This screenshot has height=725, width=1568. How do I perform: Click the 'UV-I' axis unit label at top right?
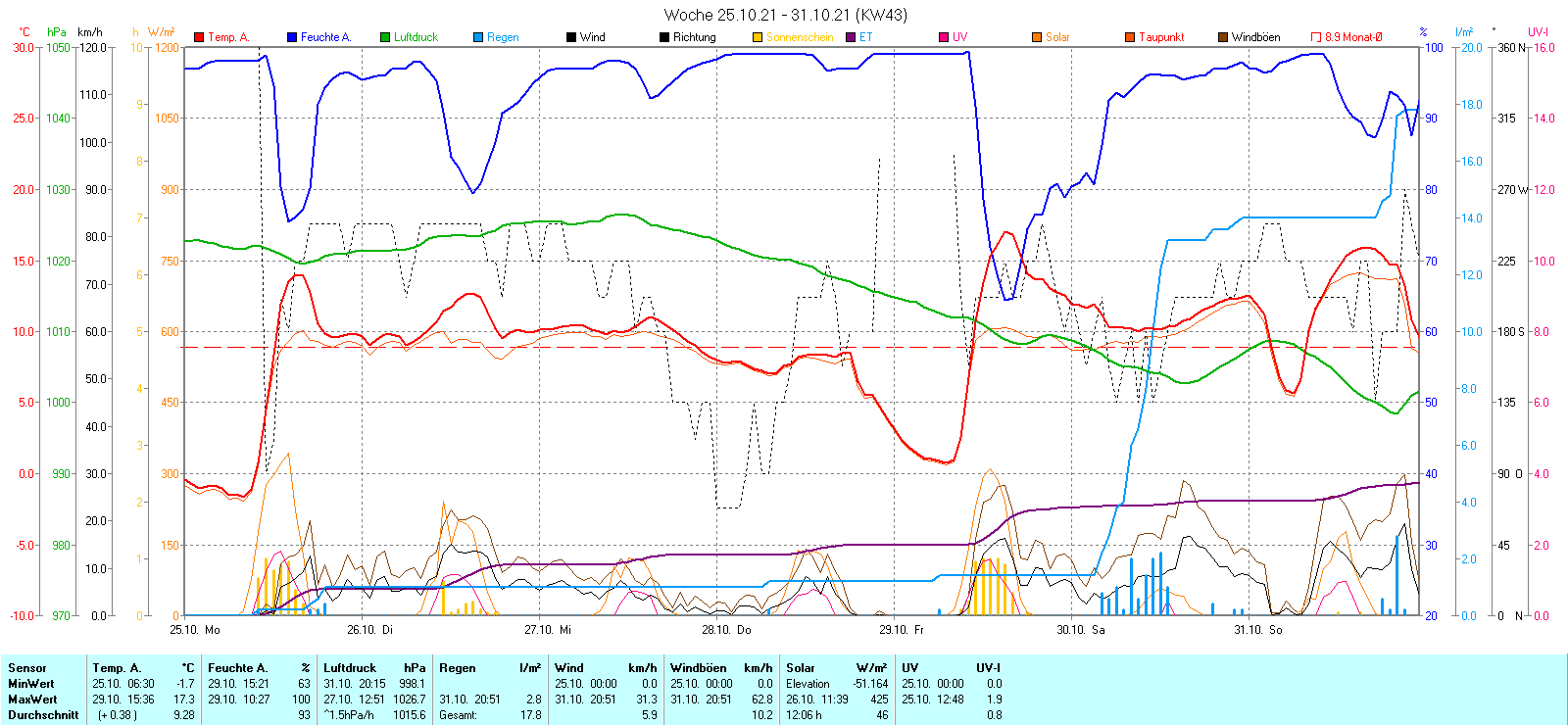[1538, 32]
